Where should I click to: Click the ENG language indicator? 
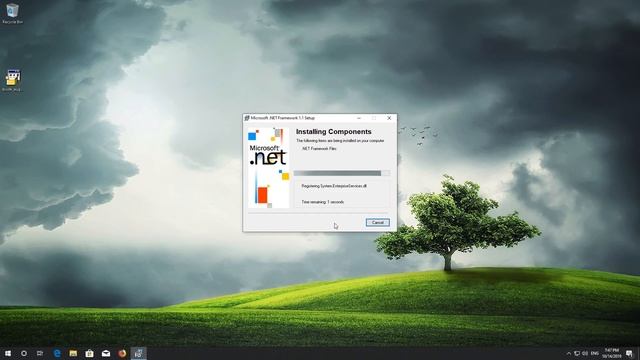point(595,353)
